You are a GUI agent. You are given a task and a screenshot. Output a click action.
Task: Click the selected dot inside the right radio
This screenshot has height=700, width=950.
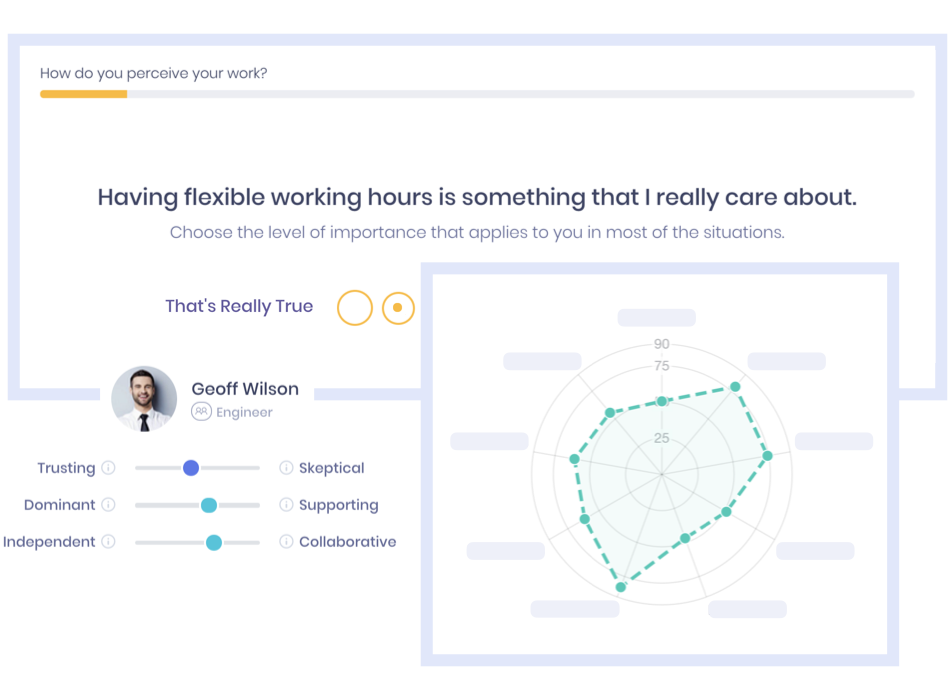pos(398,308)
